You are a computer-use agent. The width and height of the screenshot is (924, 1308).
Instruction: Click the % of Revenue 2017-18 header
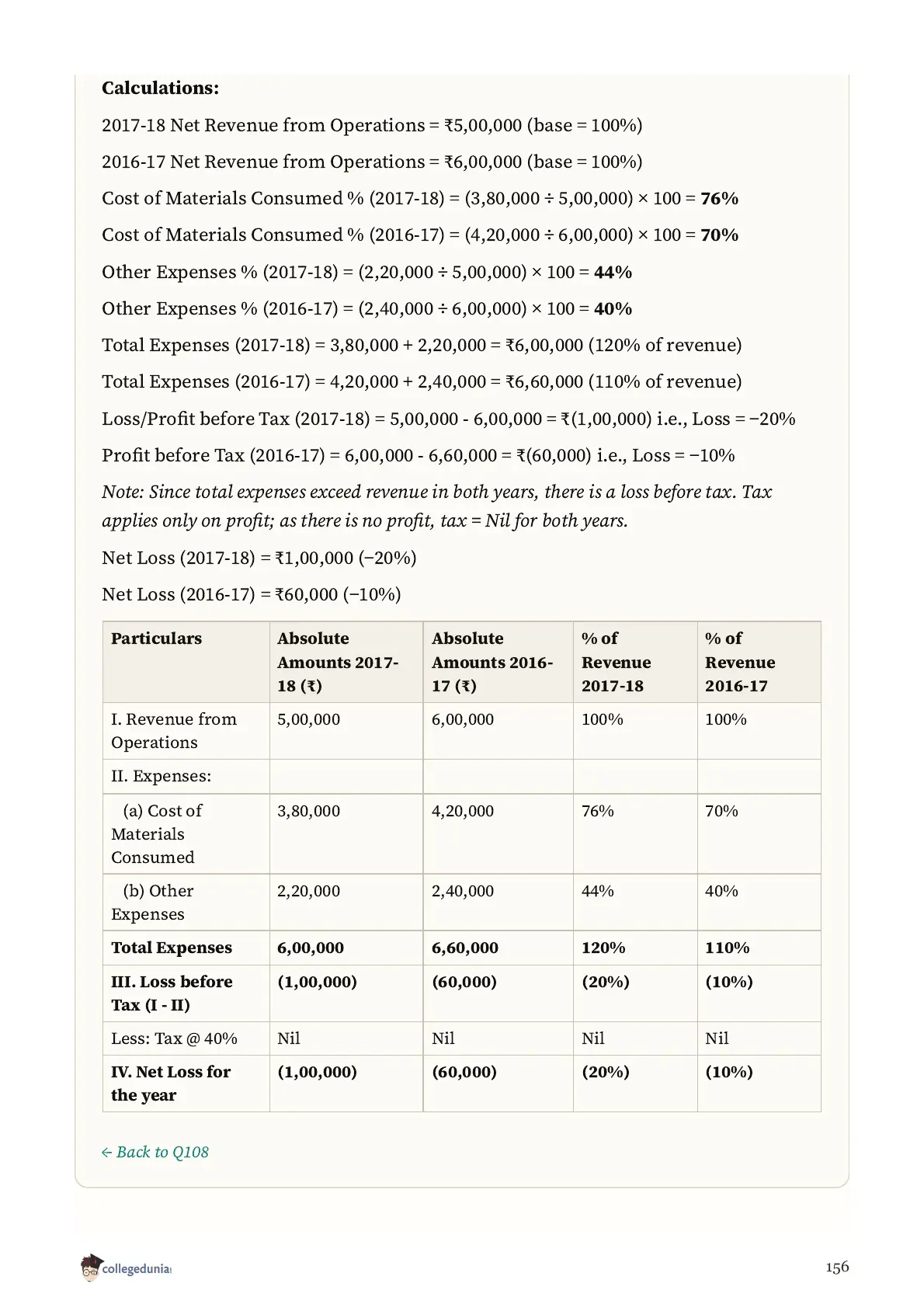[x=617, y=662]
